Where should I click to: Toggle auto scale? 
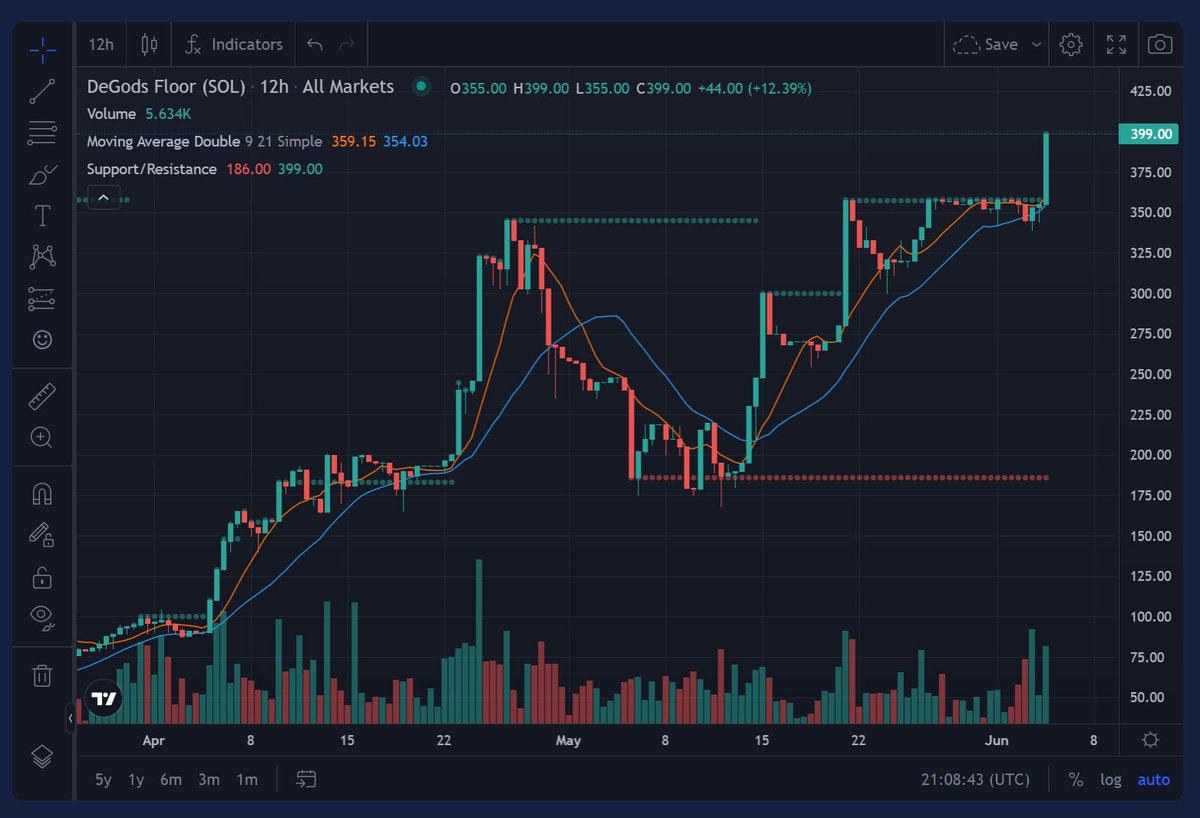[x=1153, y=779]
